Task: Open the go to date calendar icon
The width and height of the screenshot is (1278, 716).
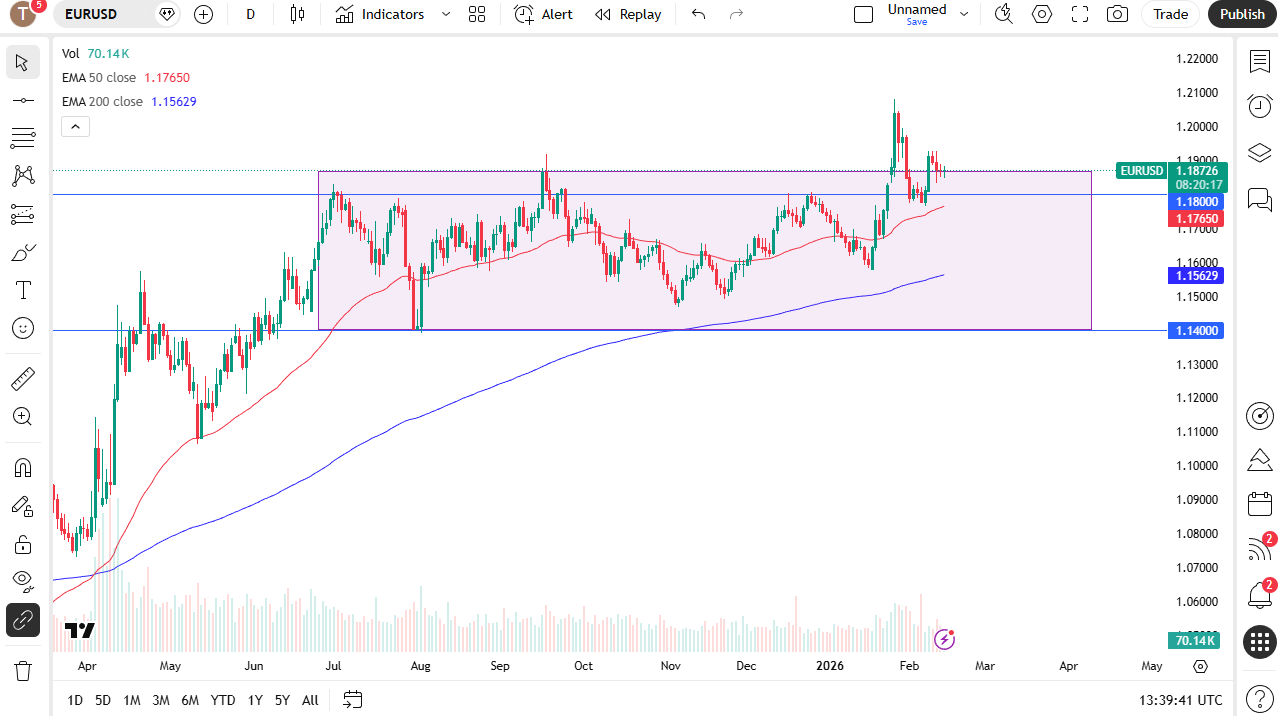Action: coord(352,699)
